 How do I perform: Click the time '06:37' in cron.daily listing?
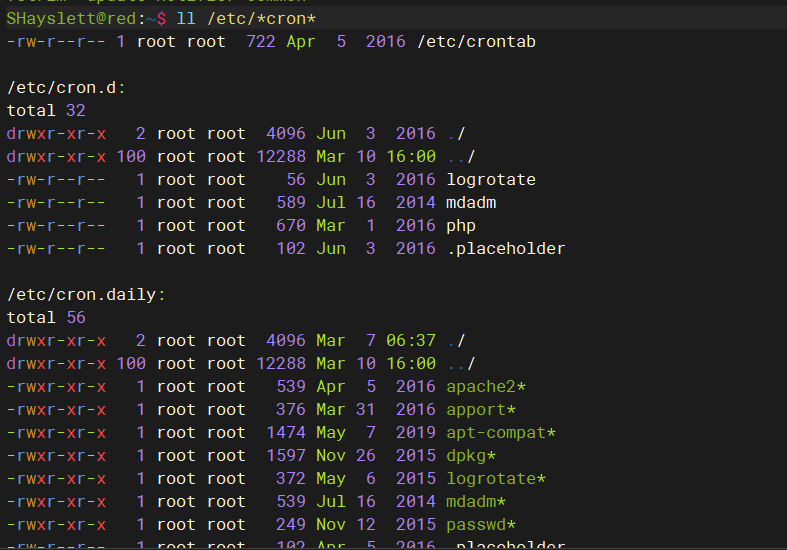coord(411,341)
